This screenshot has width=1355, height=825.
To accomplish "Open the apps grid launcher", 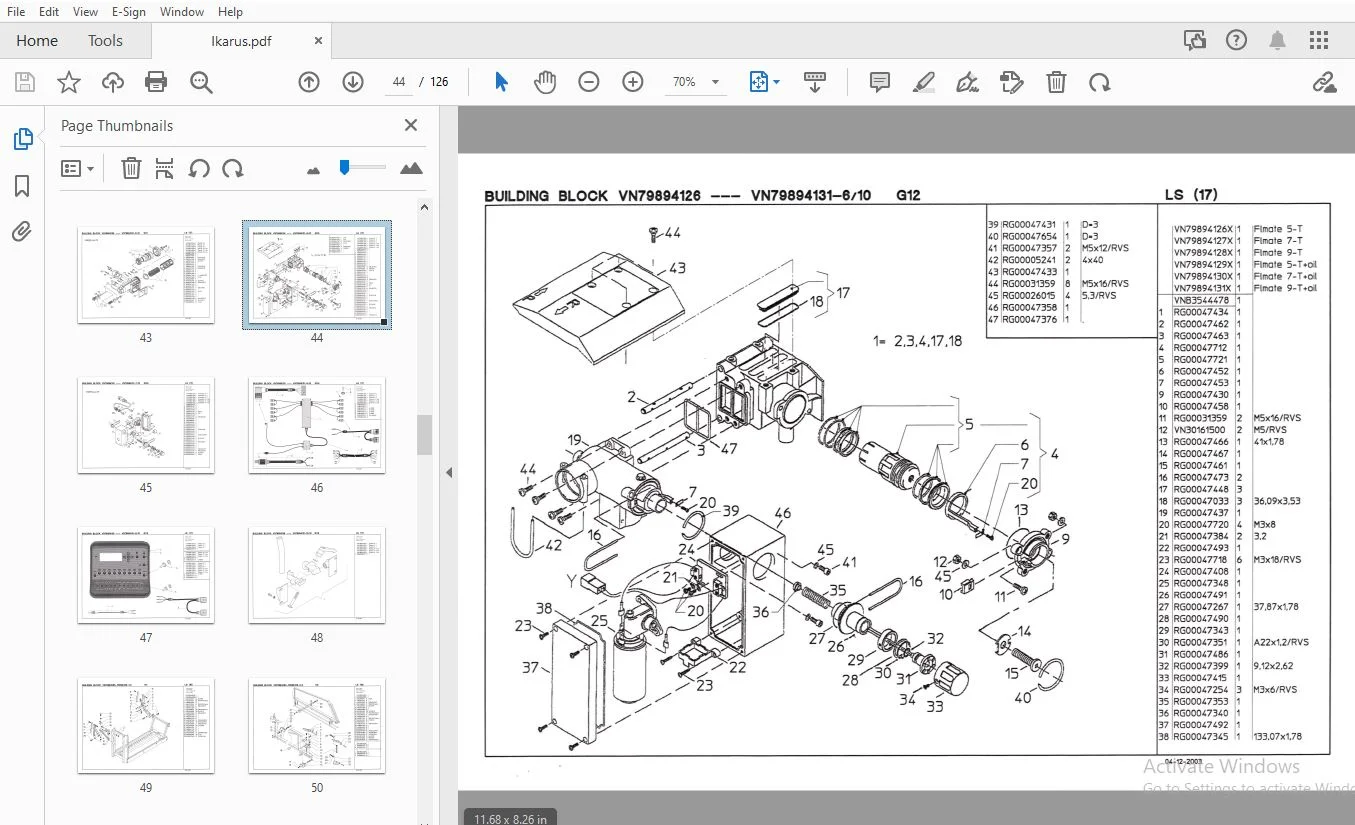I will (x=1319, y=40).
